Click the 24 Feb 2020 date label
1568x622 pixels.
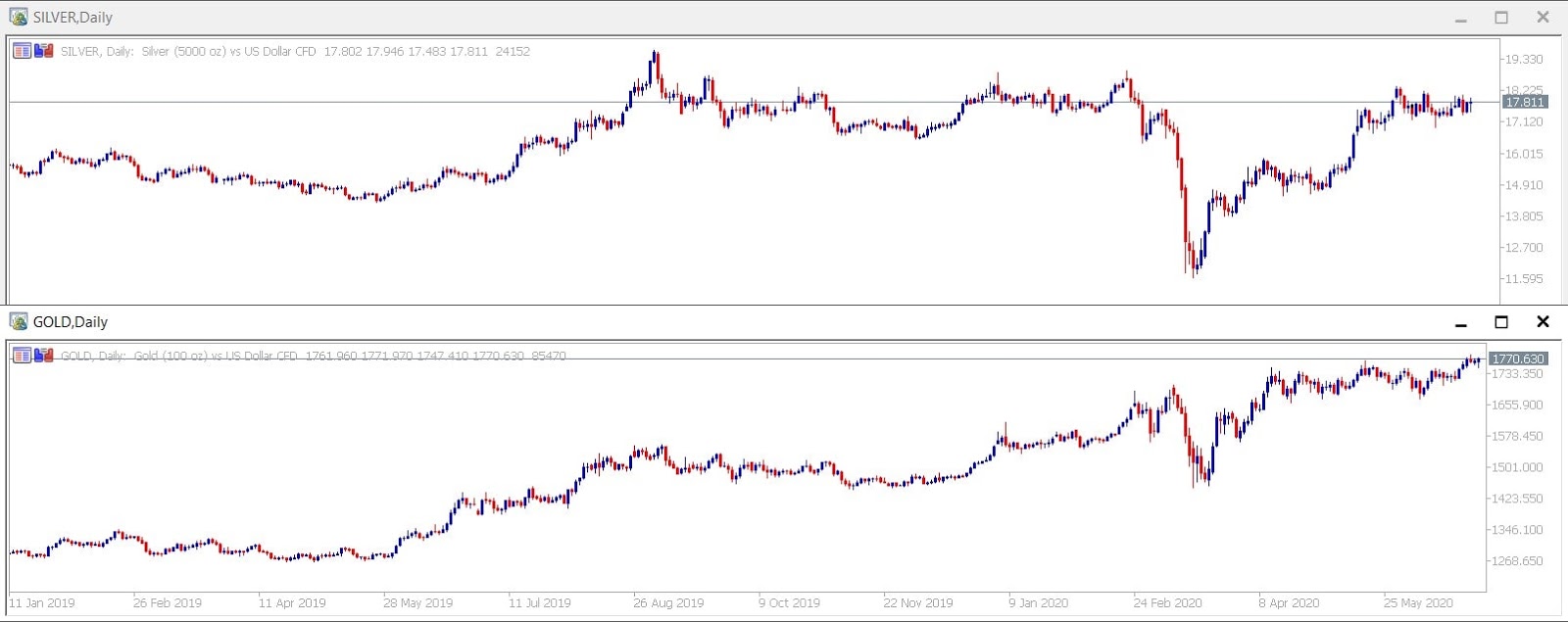[1168, 603]
